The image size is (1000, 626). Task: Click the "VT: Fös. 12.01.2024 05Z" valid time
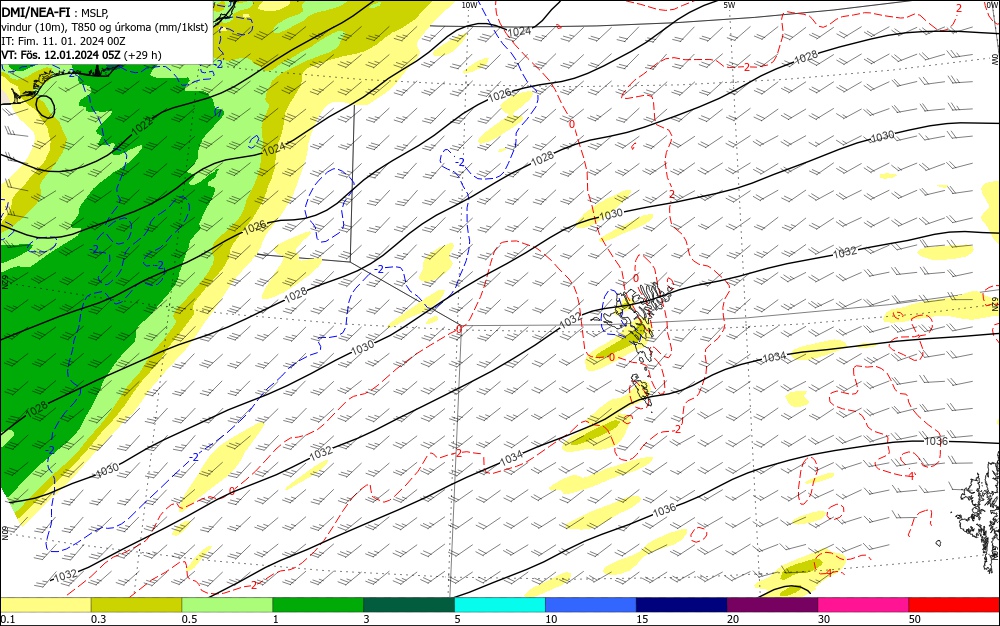pos(61,55)
